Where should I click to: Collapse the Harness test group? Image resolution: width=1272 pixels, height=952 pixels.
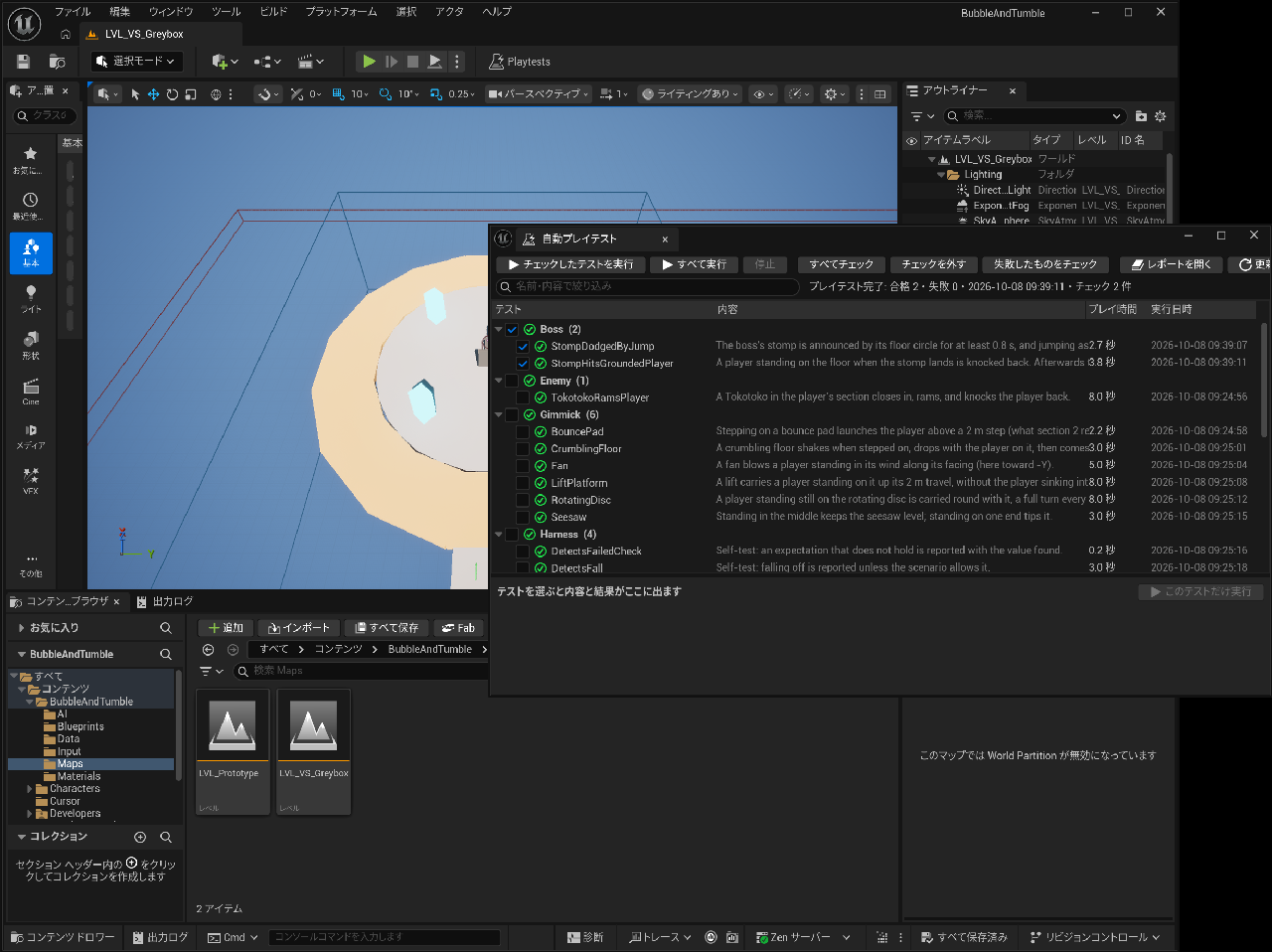tap(499, 535)
